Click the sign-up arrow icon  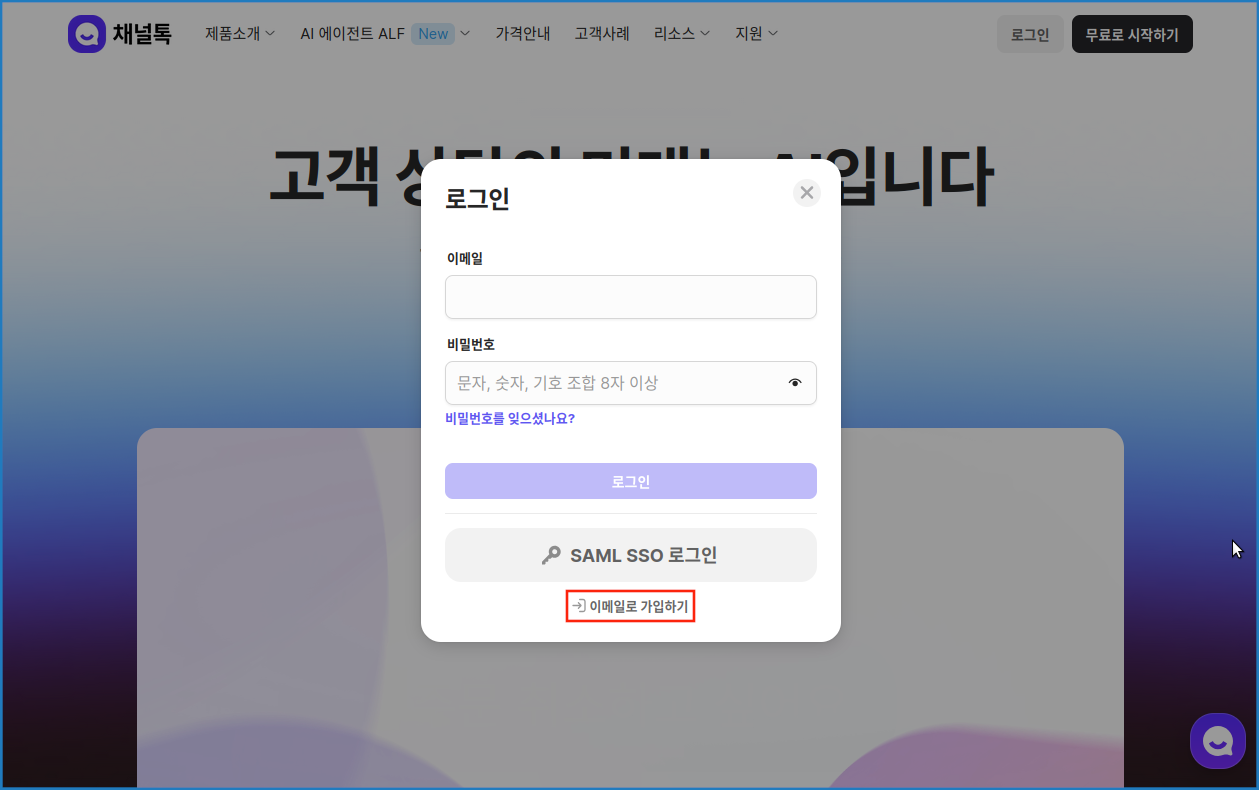coord(578,606)
